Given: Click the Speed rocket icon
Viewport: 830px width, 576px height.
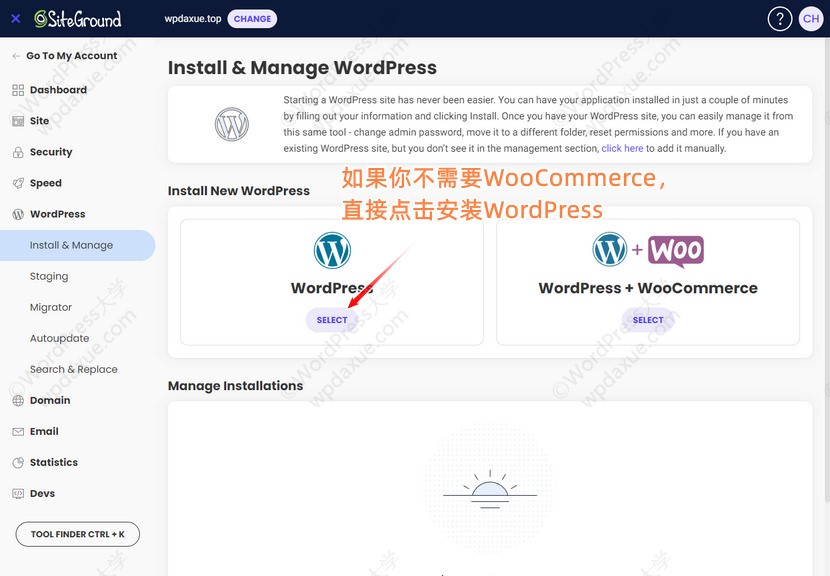Looking at the screenshot, I should (x=18, y=183).
